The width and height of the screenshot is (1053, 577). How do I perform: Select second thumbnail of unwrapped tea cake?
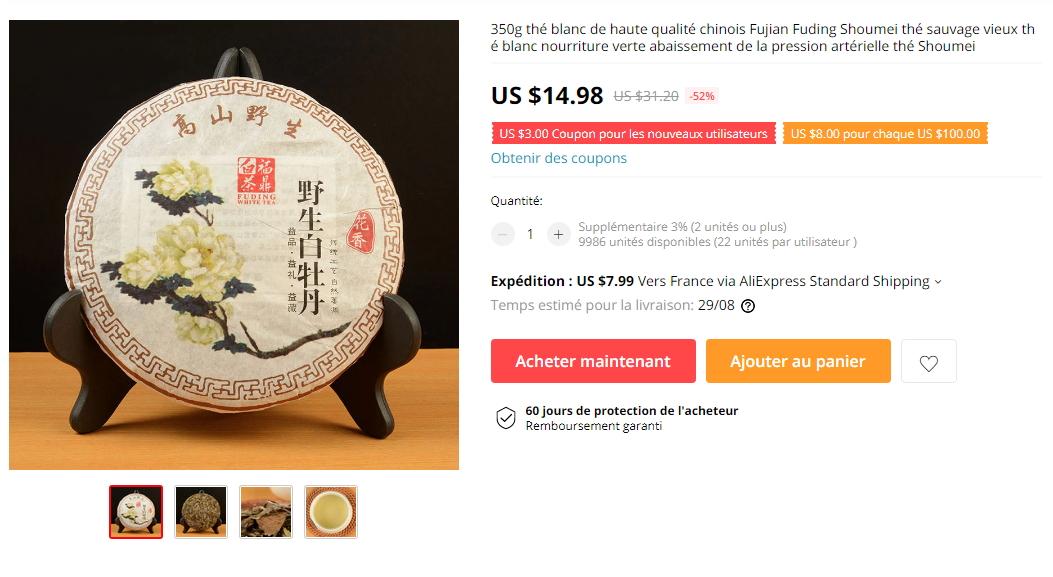(x=201, y=512)
